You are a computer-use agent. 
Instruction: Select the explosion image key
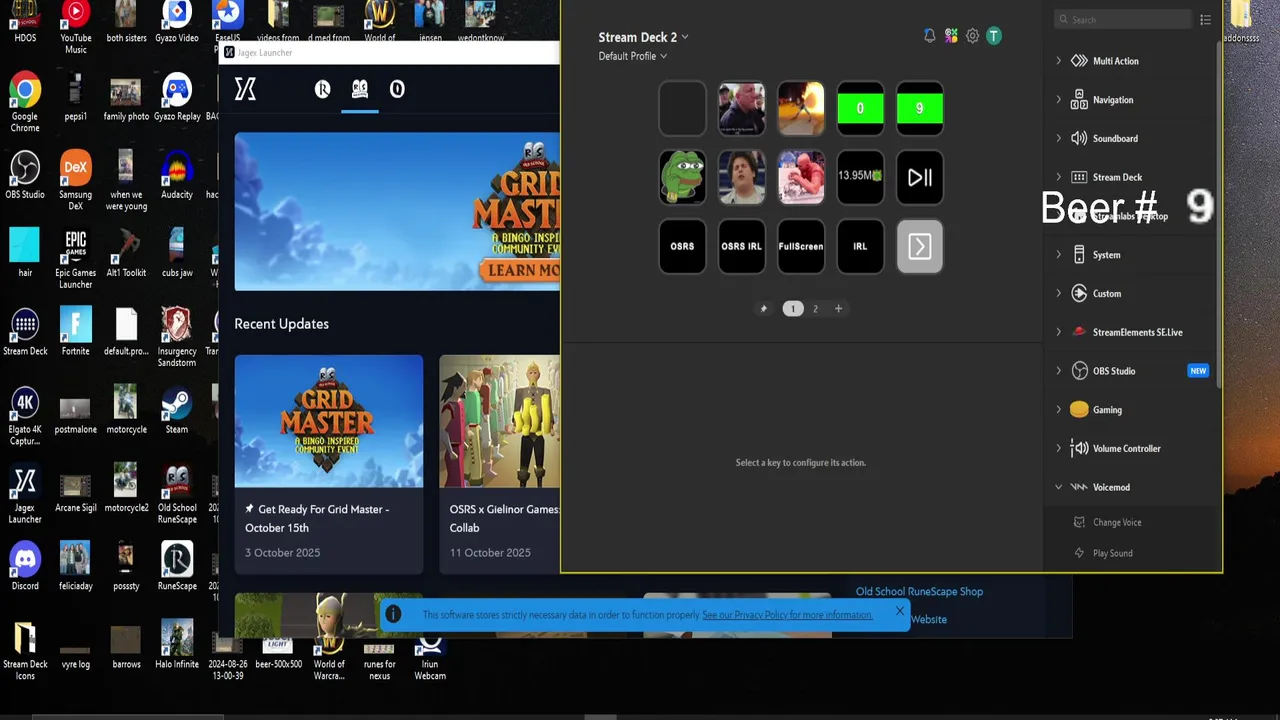point(801,108)
